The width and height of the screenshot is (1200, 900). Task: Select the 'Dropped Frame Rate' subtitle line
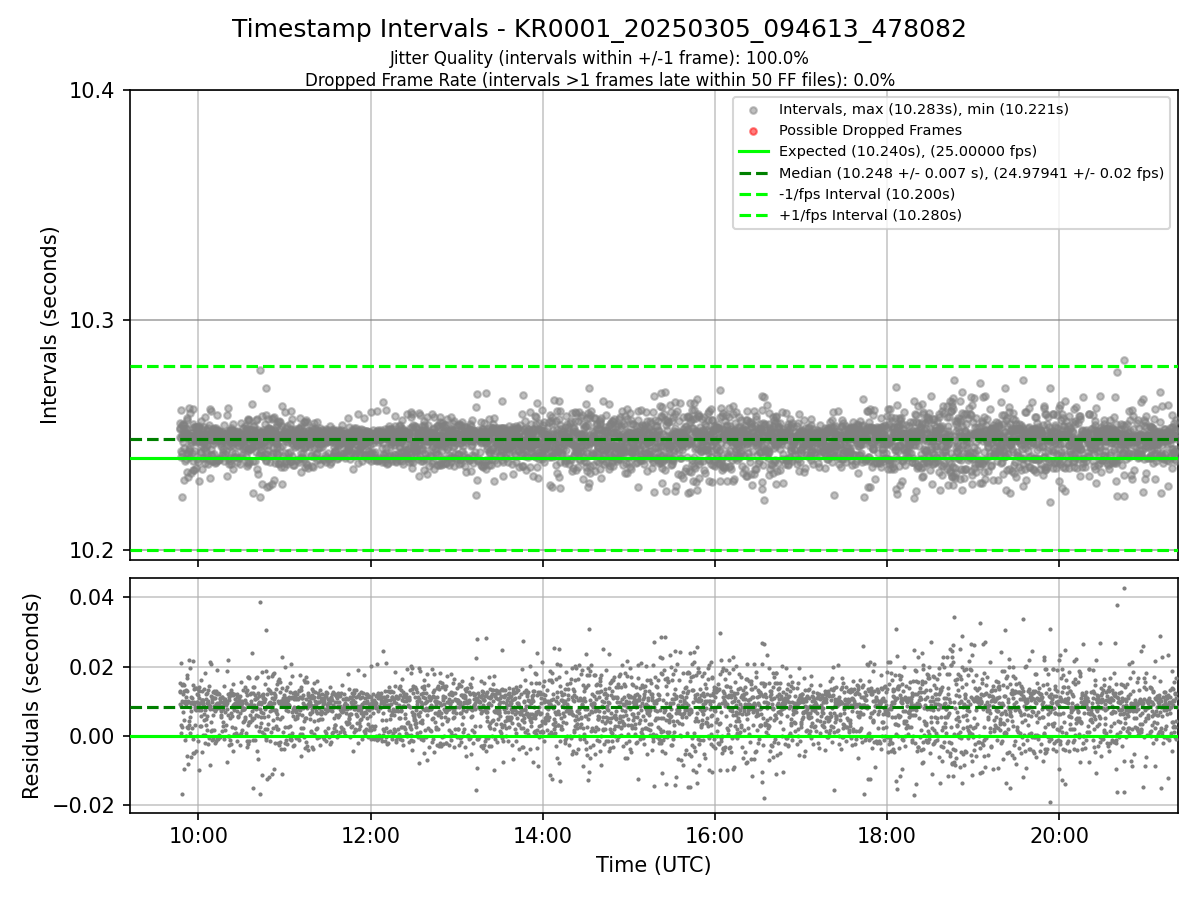coord(599,80)
